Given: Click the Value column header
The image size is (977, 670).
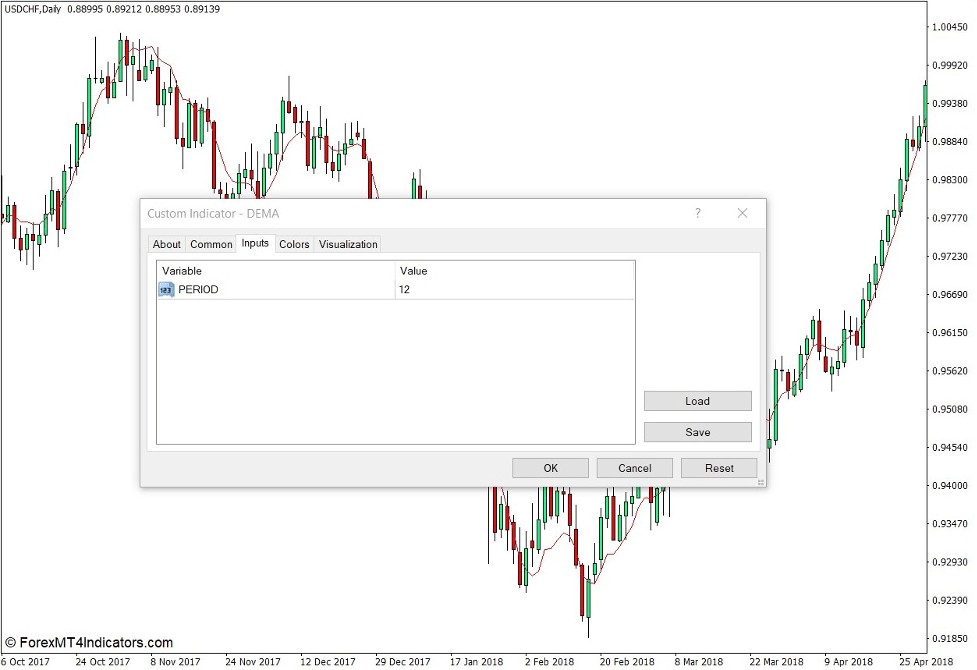Looking at the screenshot, I should [x=411, y=270].
